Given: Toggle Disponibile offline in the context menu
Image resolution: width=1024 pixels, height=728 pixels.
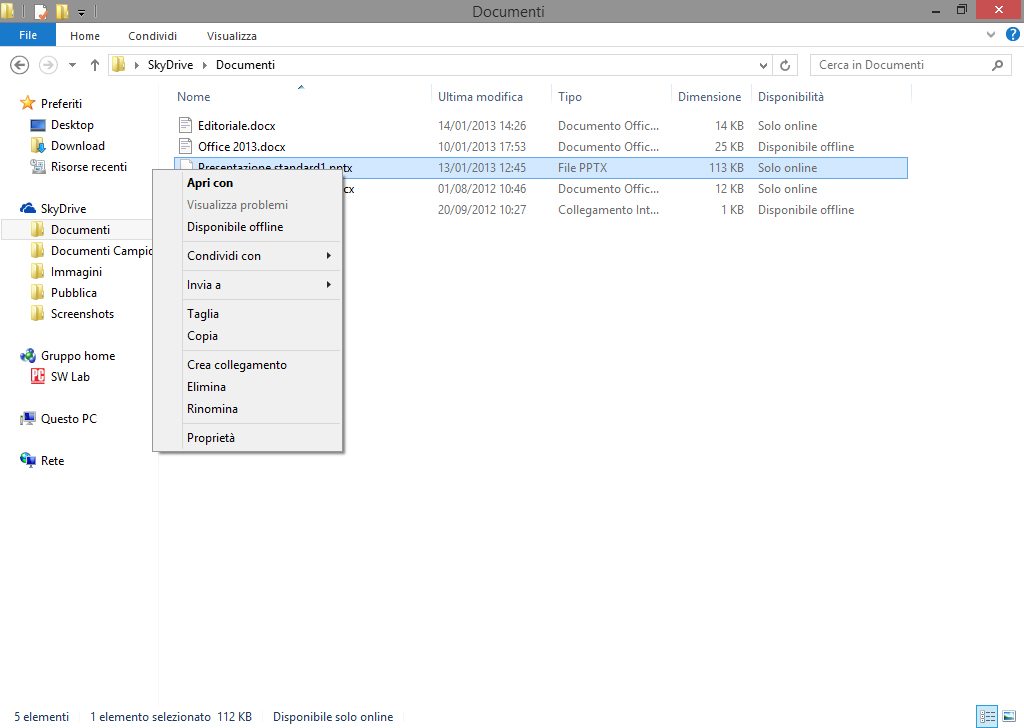Looking at the screenshot, I should pos(235,227).
